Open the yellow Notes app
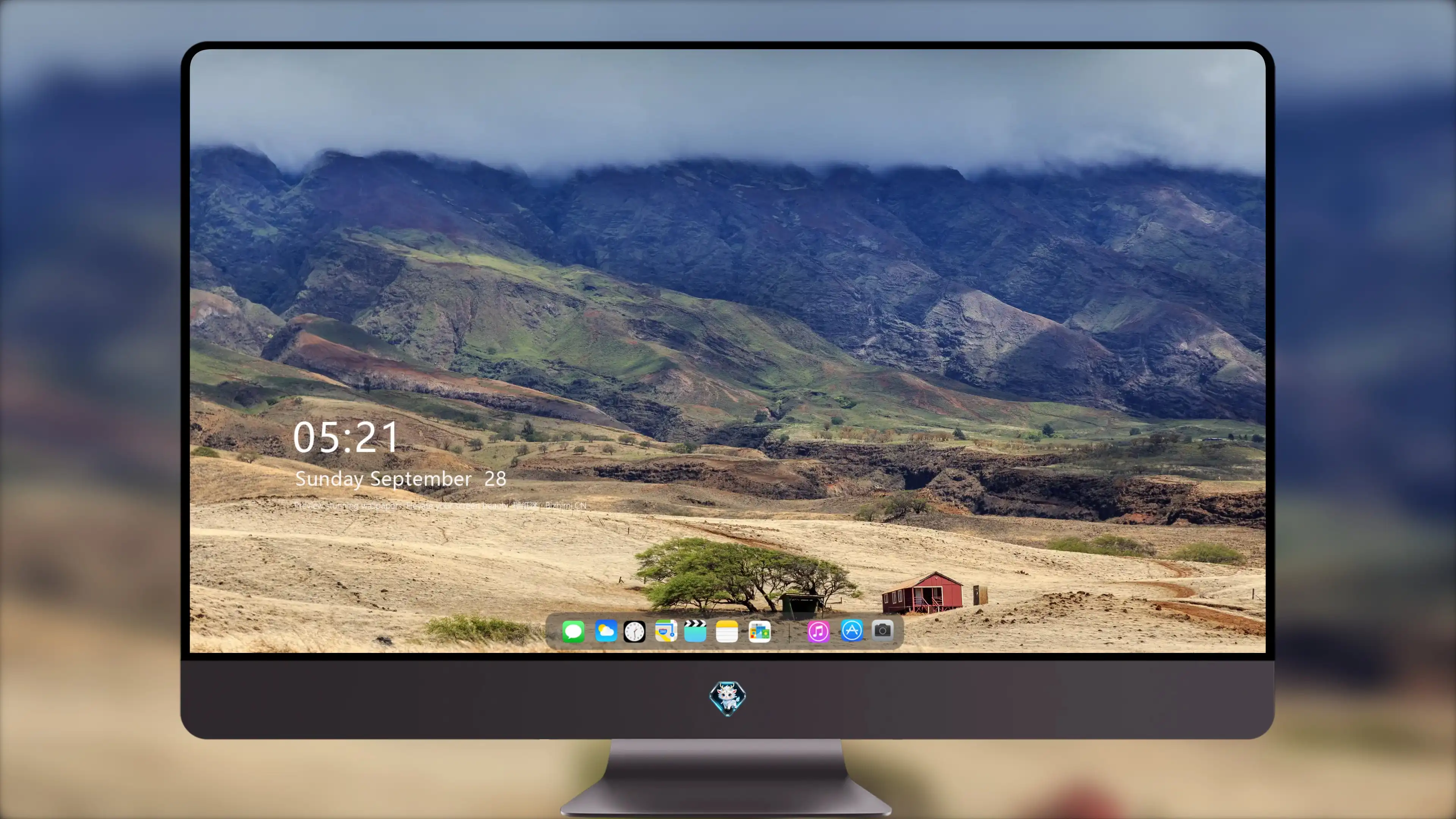1456x819 pixels. point(727,631)
